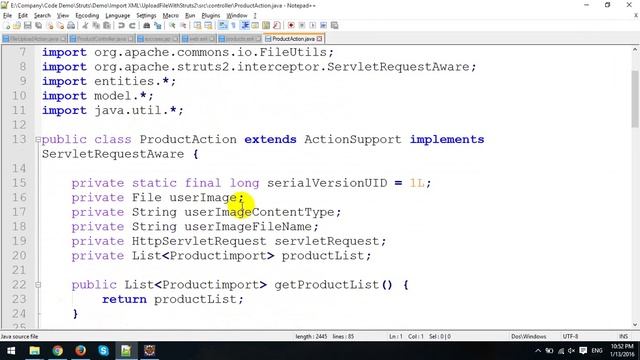Undo the last edit via toolbar
The image size is (640, 360).
click(x=121, y=25)
